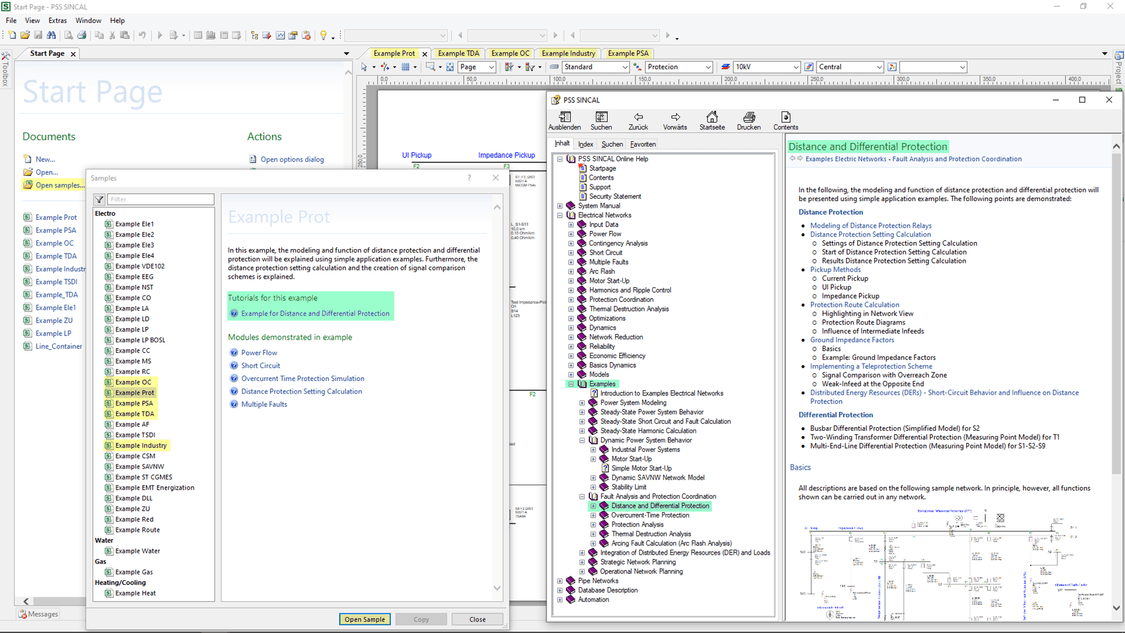Viewport: 1125px width, 633px height.
Task: Open Example ZU from the Start Page recent list
Action: click(54, 321)
